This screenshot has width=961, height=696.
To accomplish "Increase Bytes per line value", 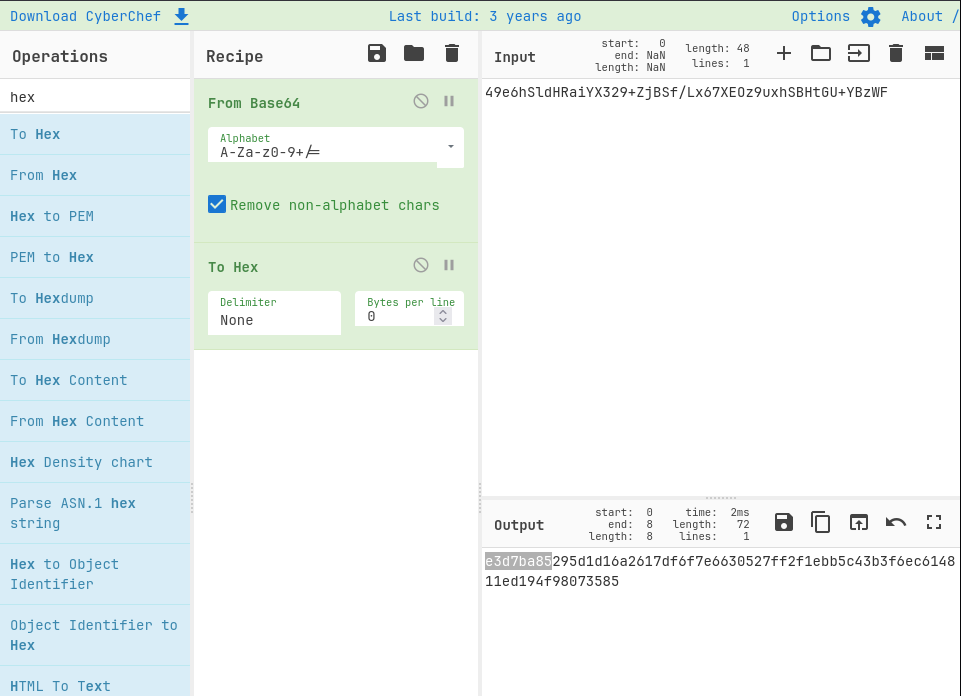I will [443, 312].
